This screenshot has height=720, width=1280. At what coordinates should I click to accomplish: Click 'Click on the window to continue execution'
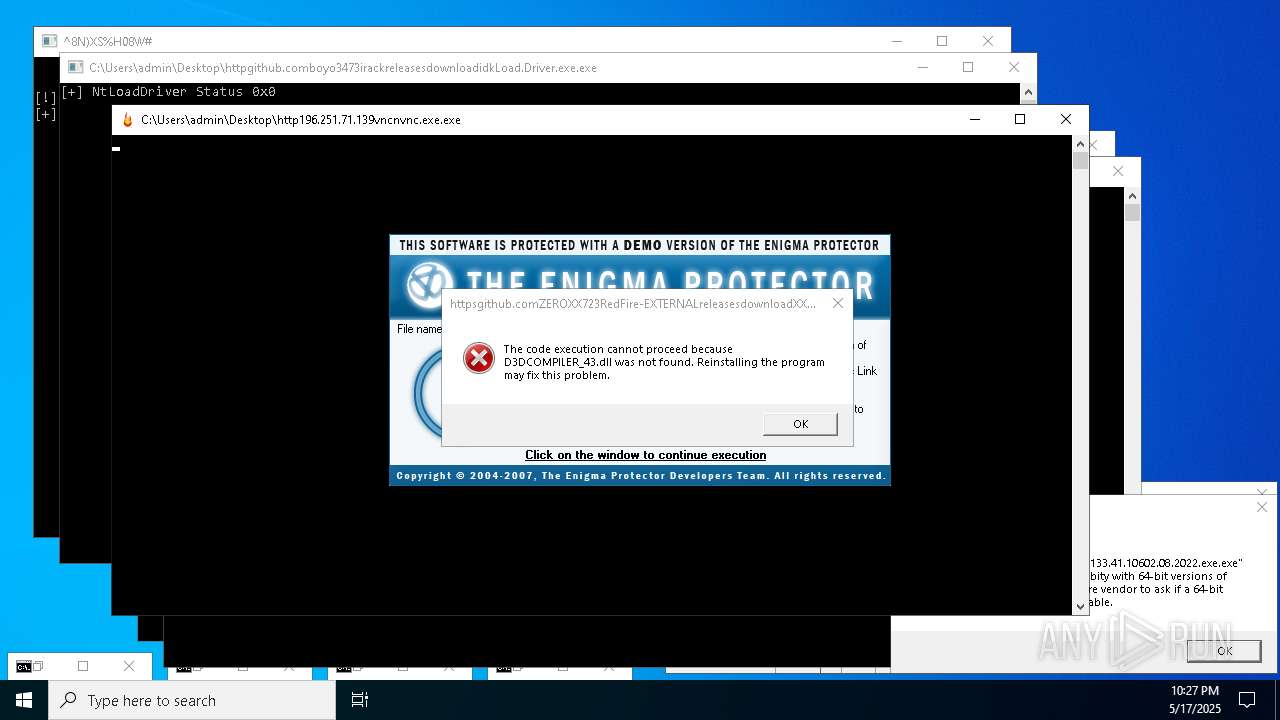coord(646,455)
